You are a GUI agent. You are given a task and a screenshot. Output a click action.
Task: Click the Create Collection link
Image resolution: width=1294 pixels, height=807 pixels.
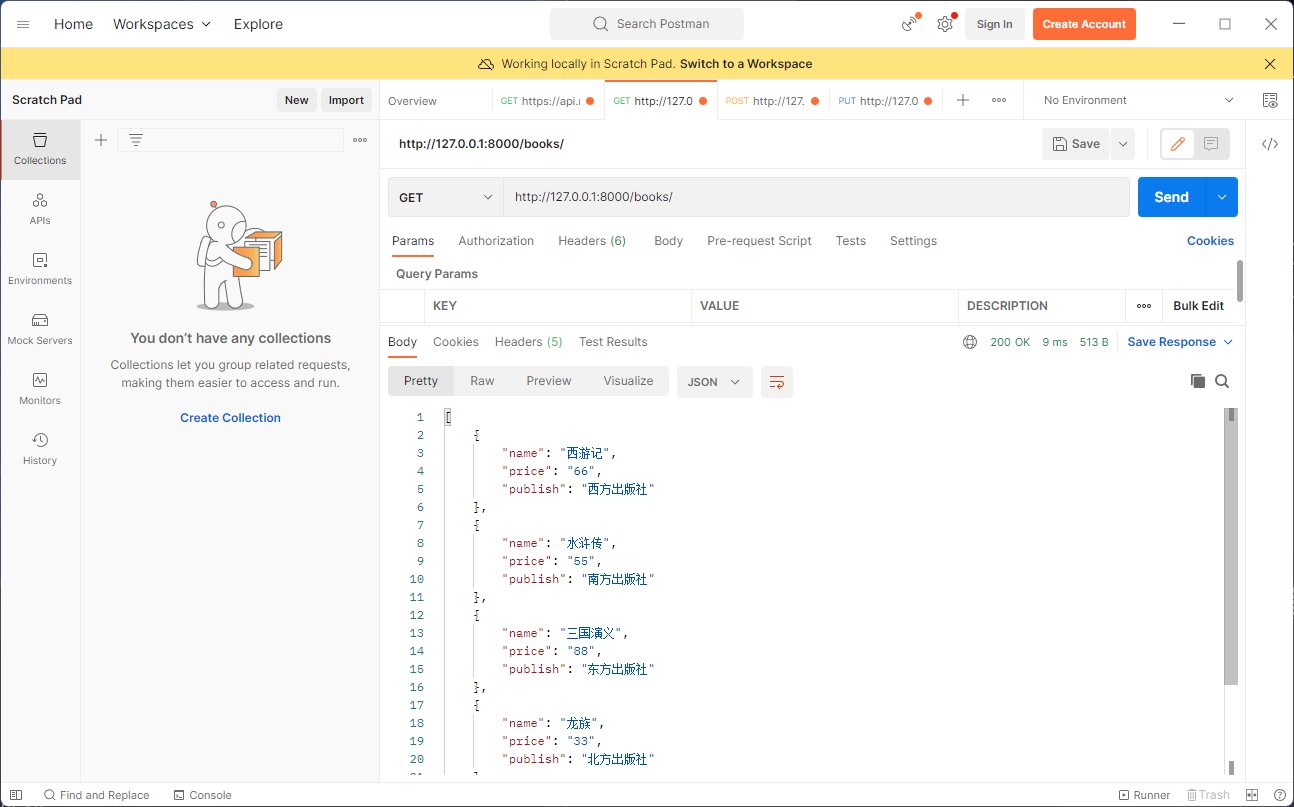(230, 418)
